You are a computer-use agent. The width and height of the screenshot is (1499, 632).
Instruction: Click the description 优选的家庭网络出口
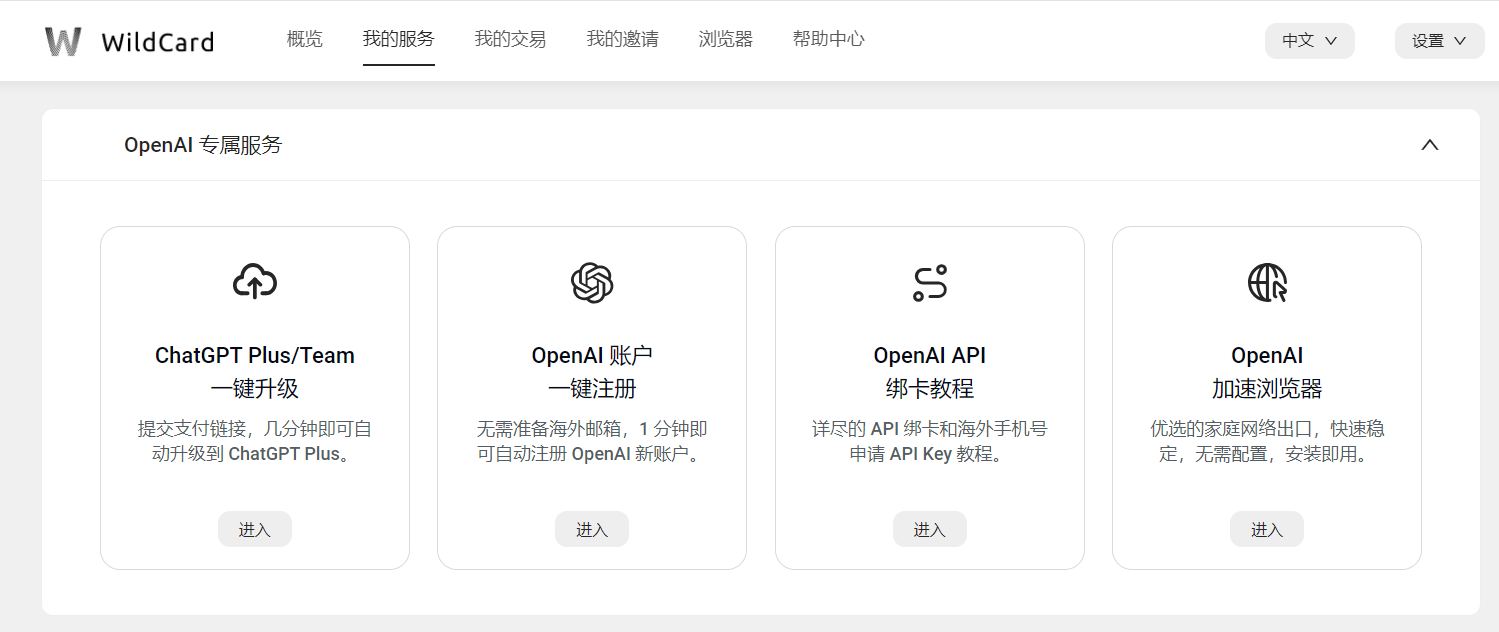click(x=1267, y=442)
